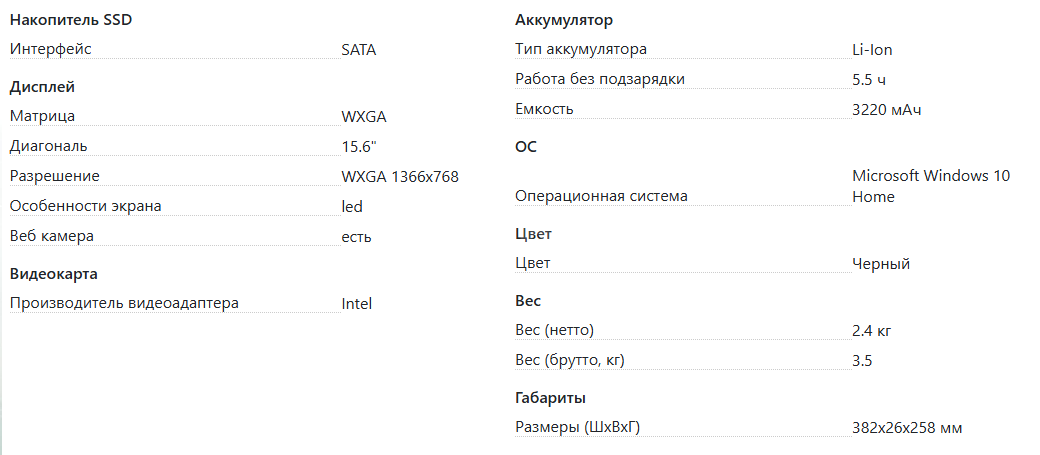The height and width of the screenshot is (455, 1040).
Task: Click the "Видеокарта" section heading
Action: click(x=53, y=273)
